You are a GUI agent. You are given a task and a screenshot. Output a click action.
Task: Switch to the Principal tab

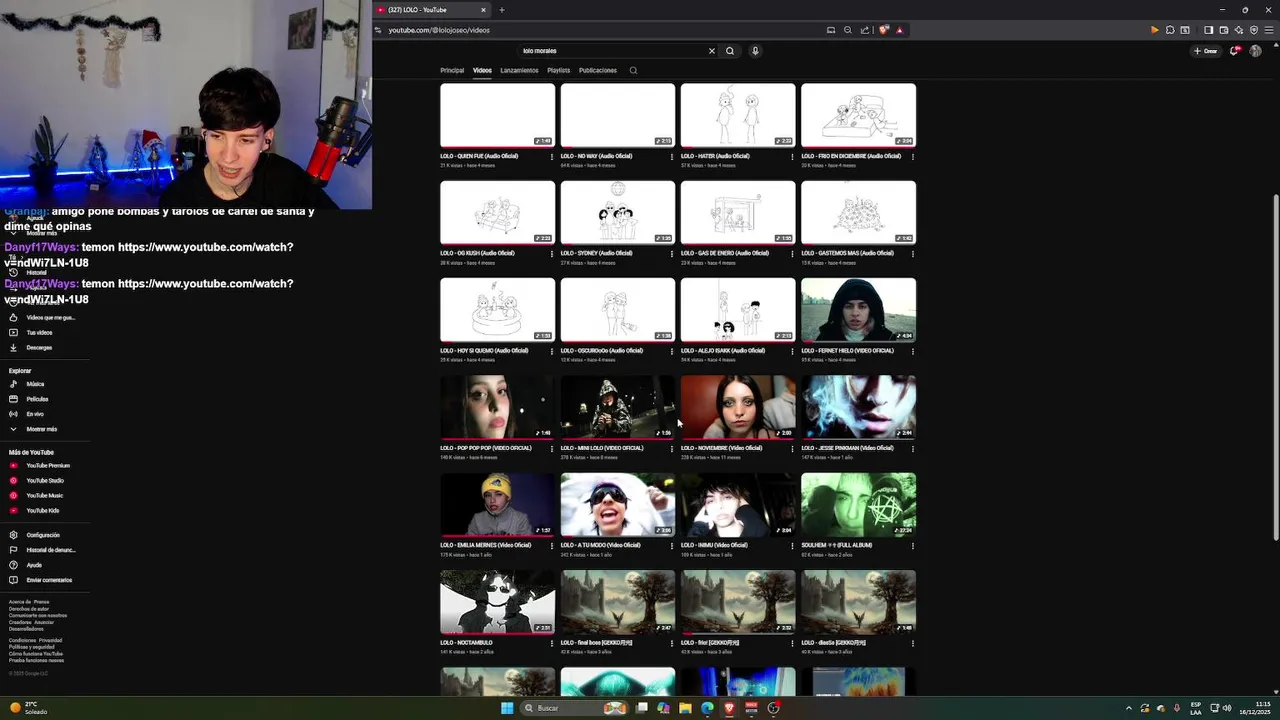[452, 71]
